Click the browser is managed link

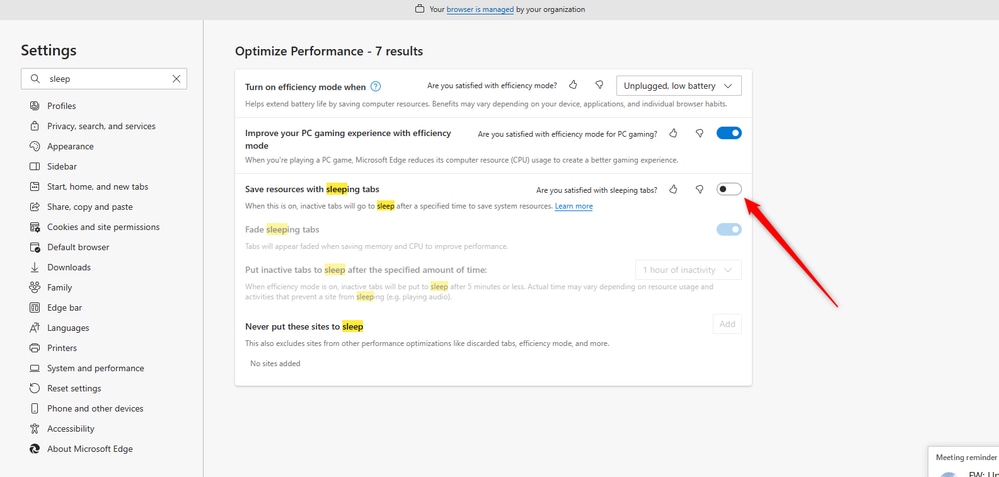pos(480,10)
